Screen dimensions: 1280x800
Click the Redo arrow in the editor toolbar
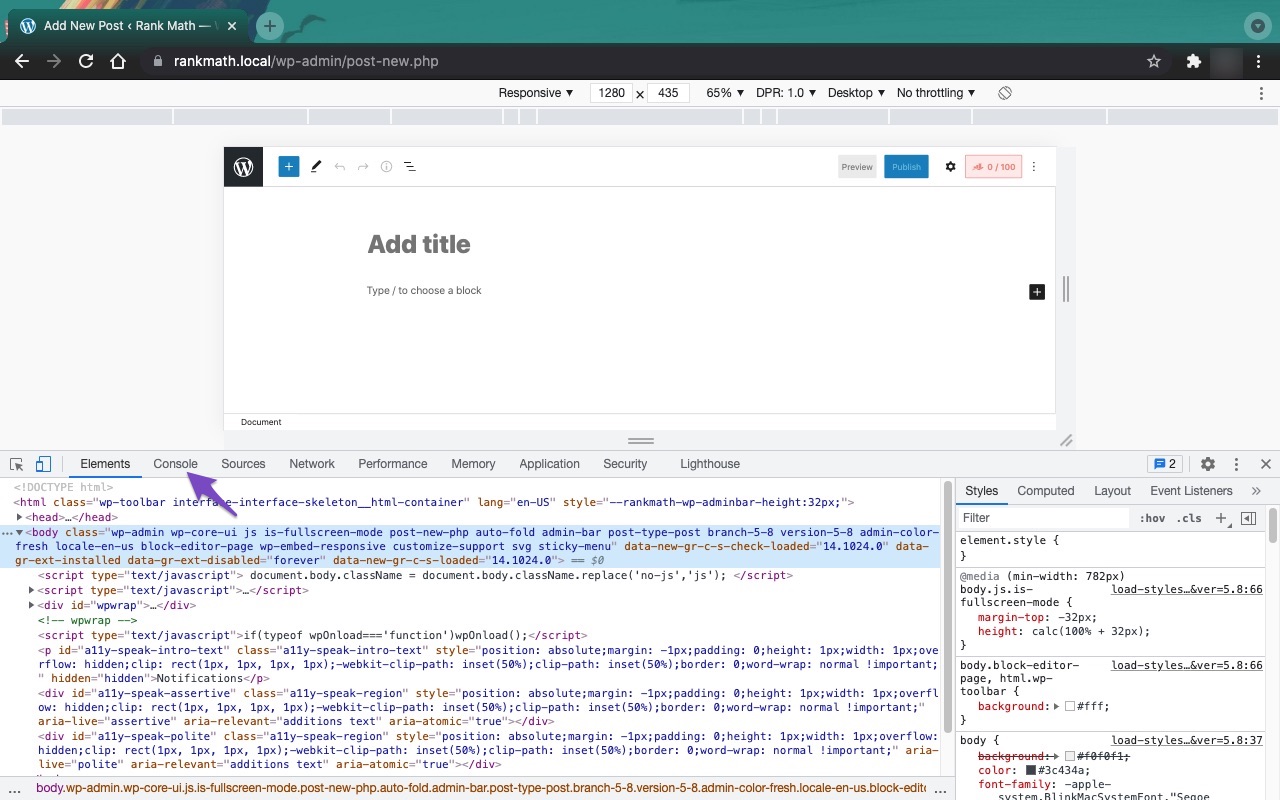coord(363,167)
